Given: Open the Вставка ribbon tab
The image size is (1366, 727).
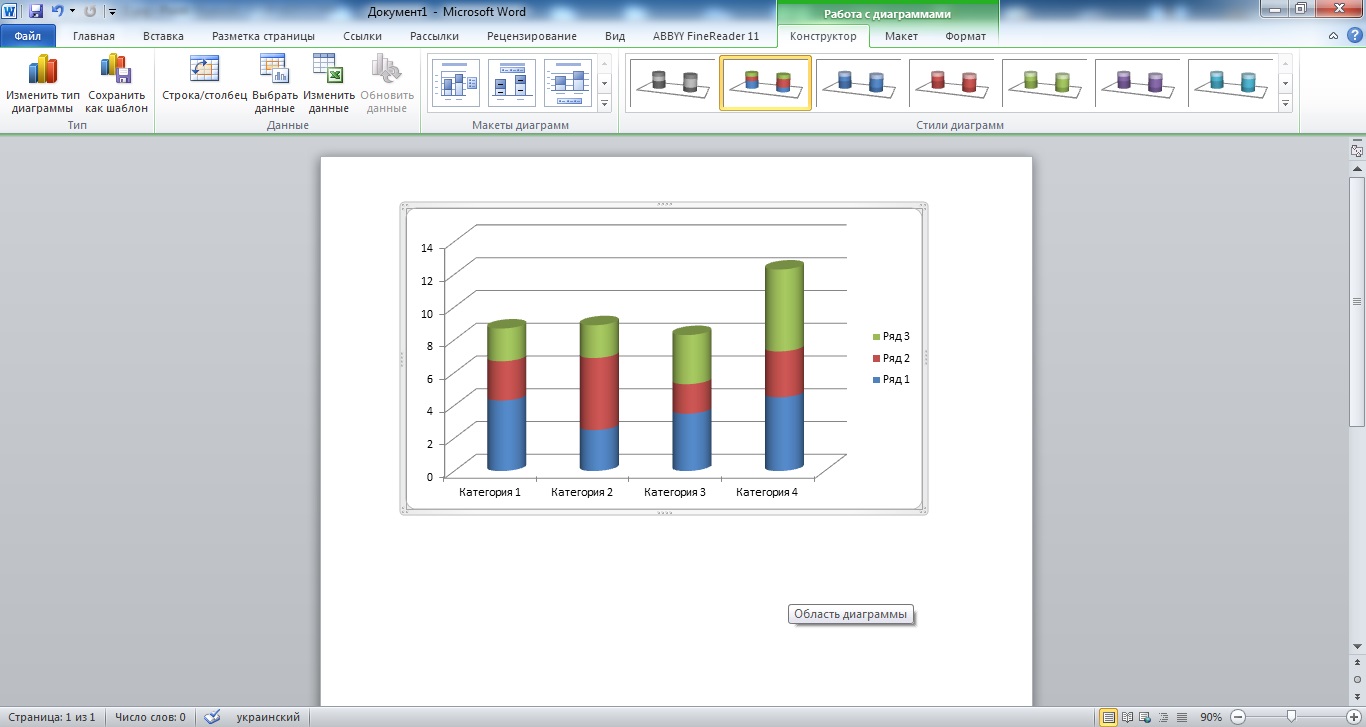Looking at the screenshot, I should (163, 36).
